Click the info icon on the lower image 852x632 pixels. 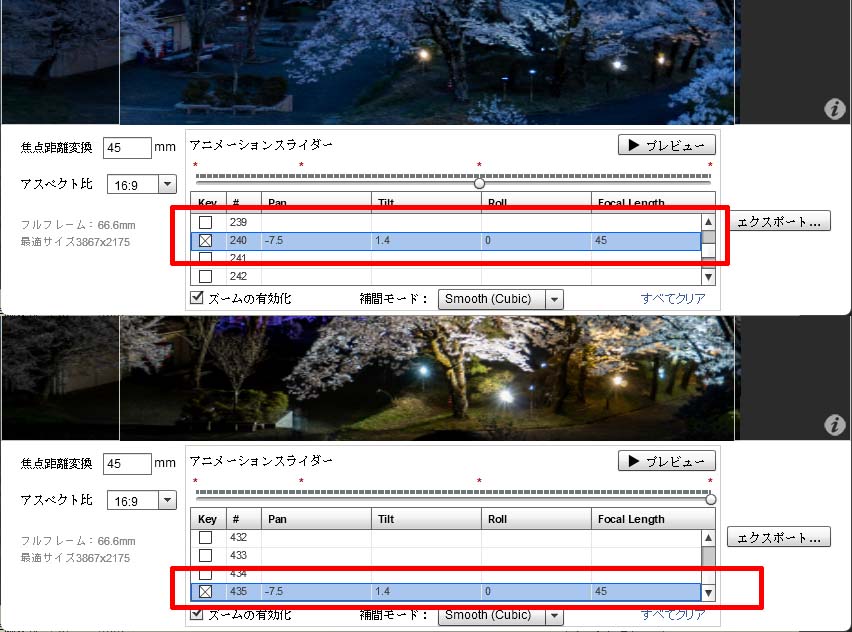click(x=834, y=425)
